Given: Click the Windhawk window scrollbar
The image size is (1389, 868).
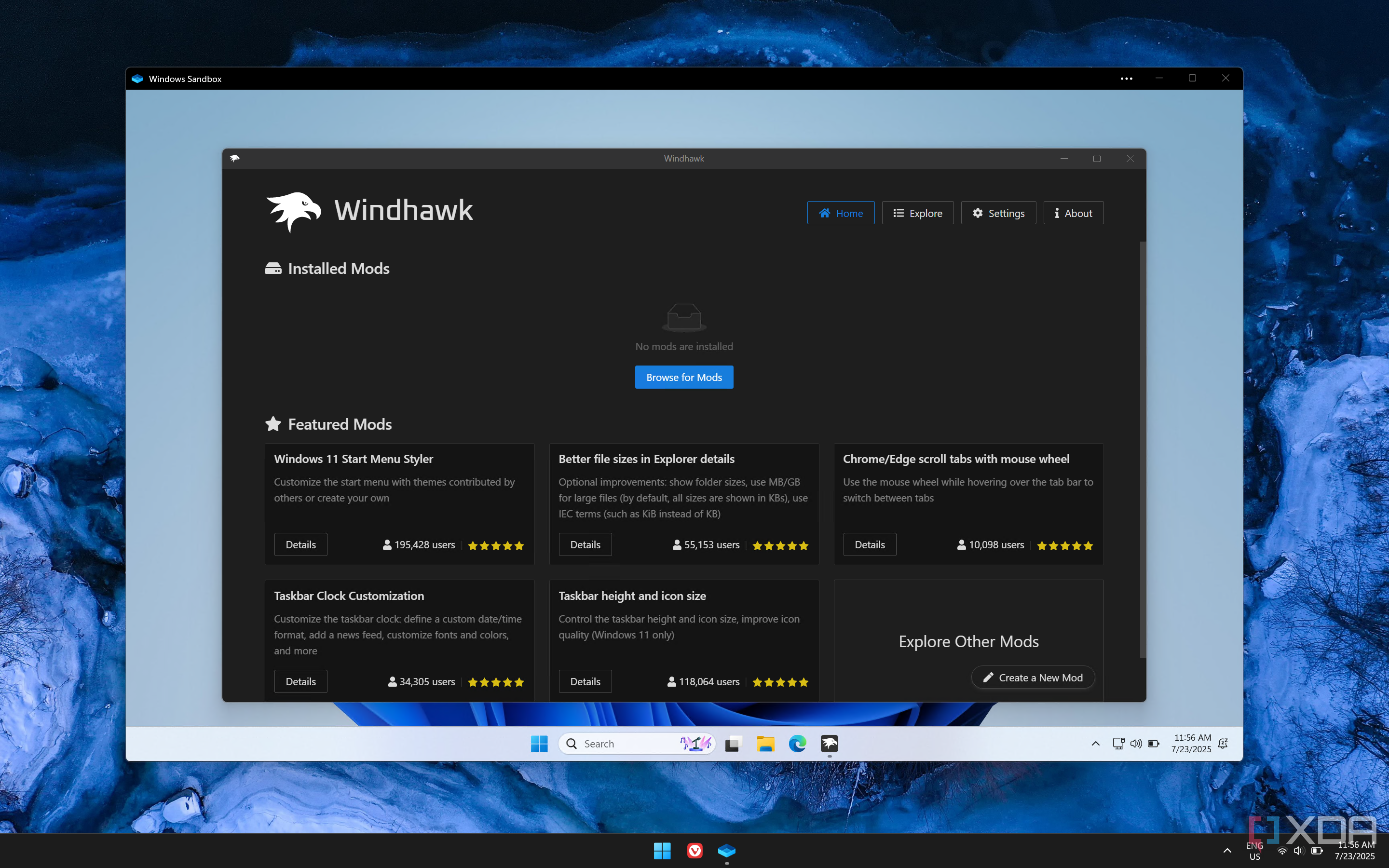Looking at the screenshot, I should [1142, 449].
